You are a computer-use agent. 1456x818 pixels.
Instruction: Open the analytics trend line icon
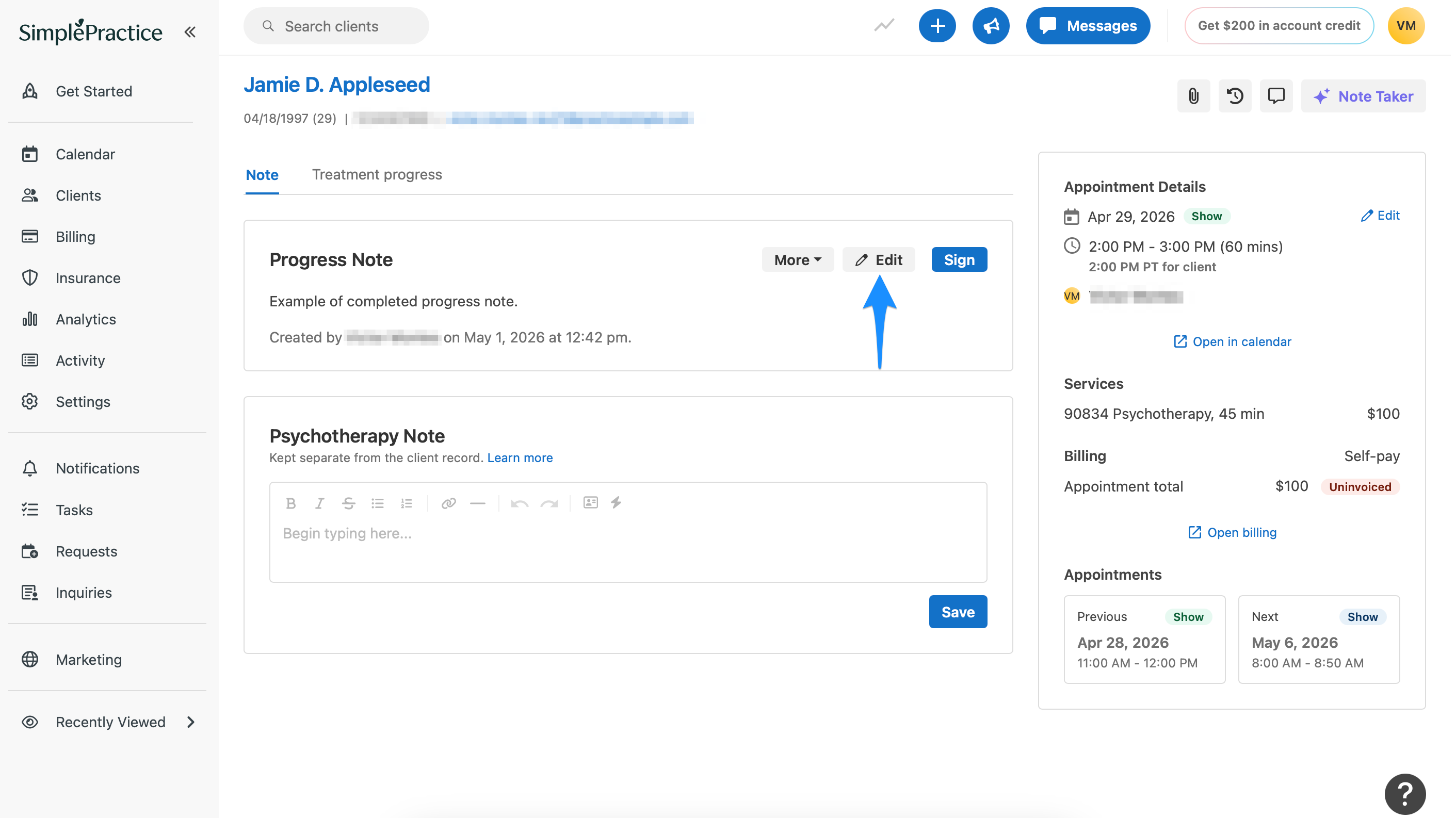click(884, 25)
